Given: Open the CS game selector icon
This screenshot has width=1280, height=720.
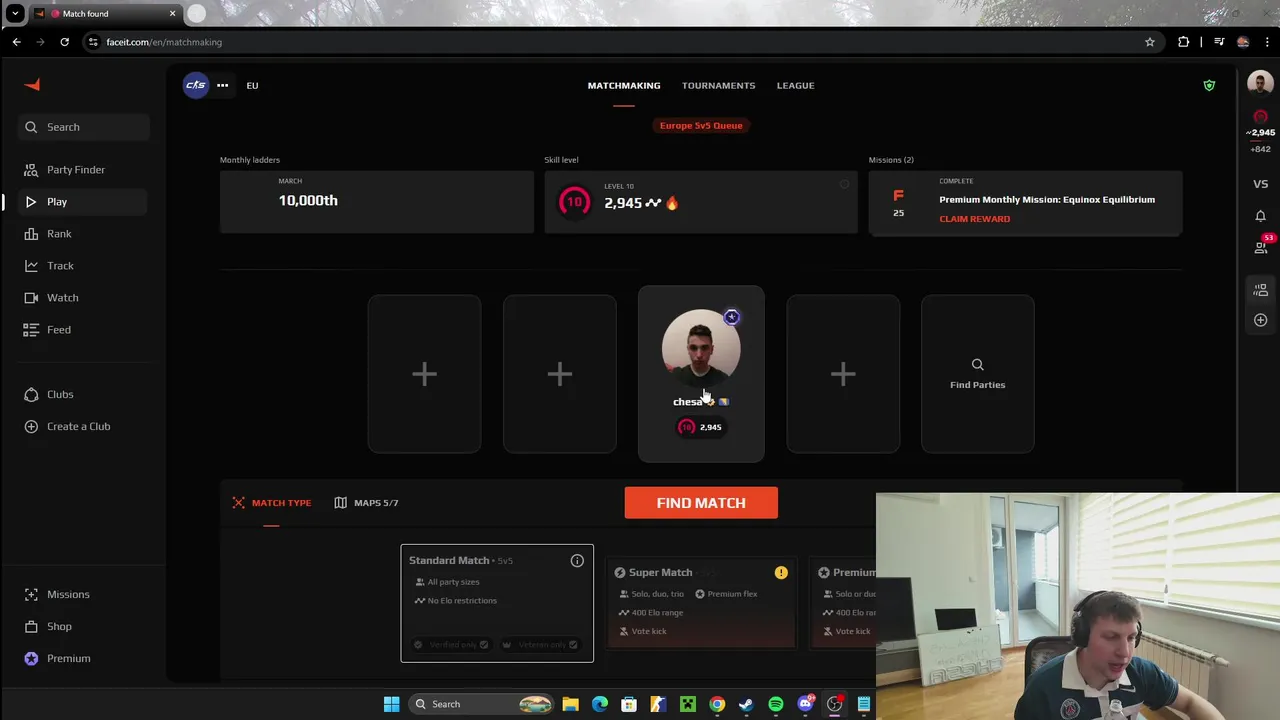Looking at the screenshot, I should click(x=195, y=85).
